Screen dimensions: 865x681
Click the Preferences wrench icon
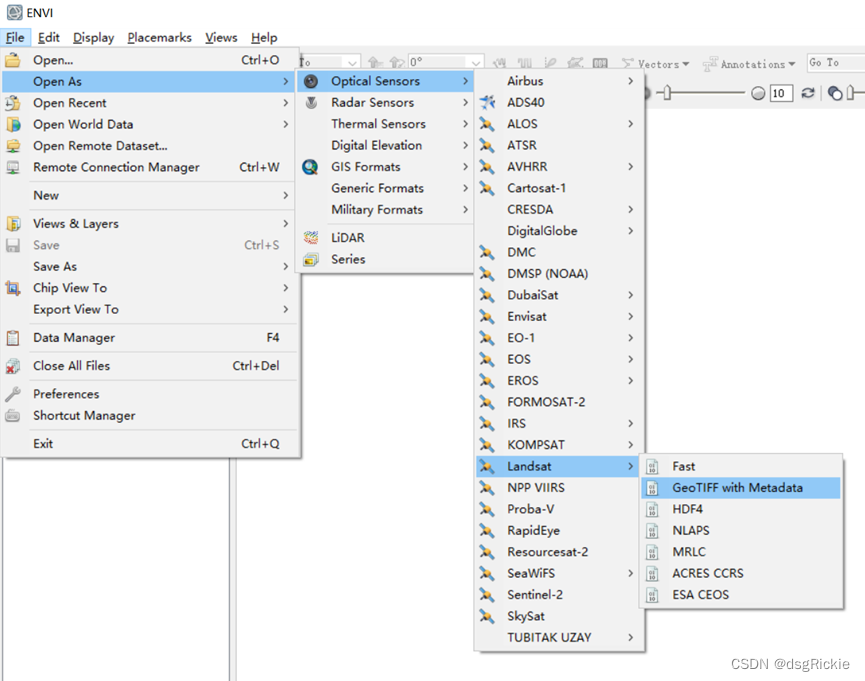pyautogui.click(x=13, y=394)
